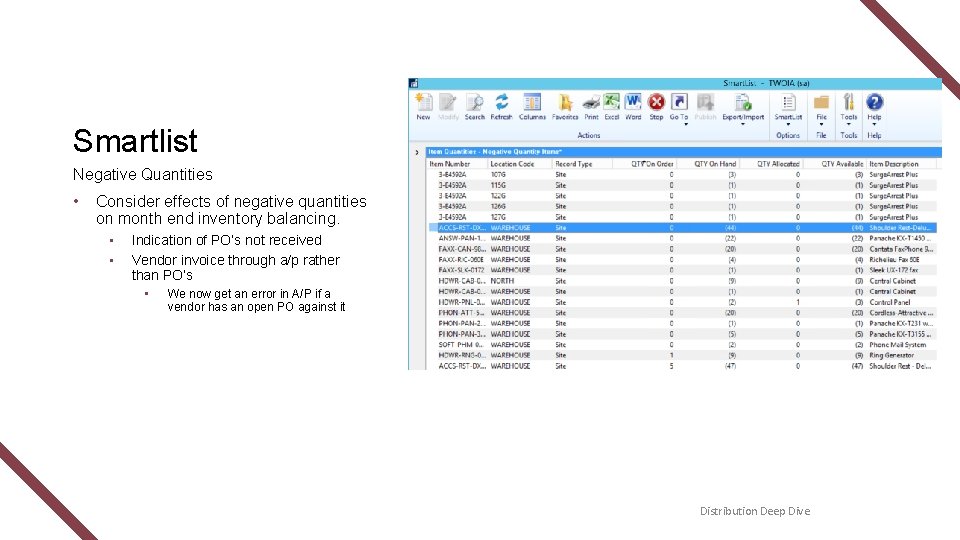Open the SmartList options icon
The height and width of the screenshot is (540, 960).
788,102
